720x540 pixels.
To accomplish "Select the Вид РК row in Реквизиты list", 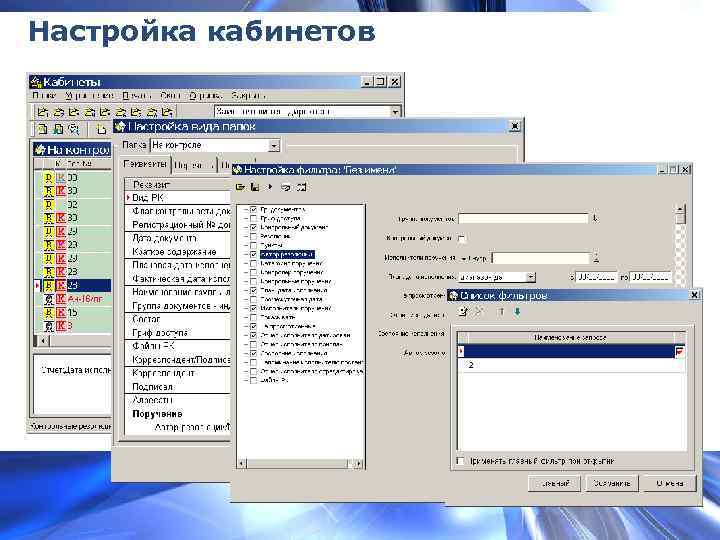I will (x=178, y=198).
